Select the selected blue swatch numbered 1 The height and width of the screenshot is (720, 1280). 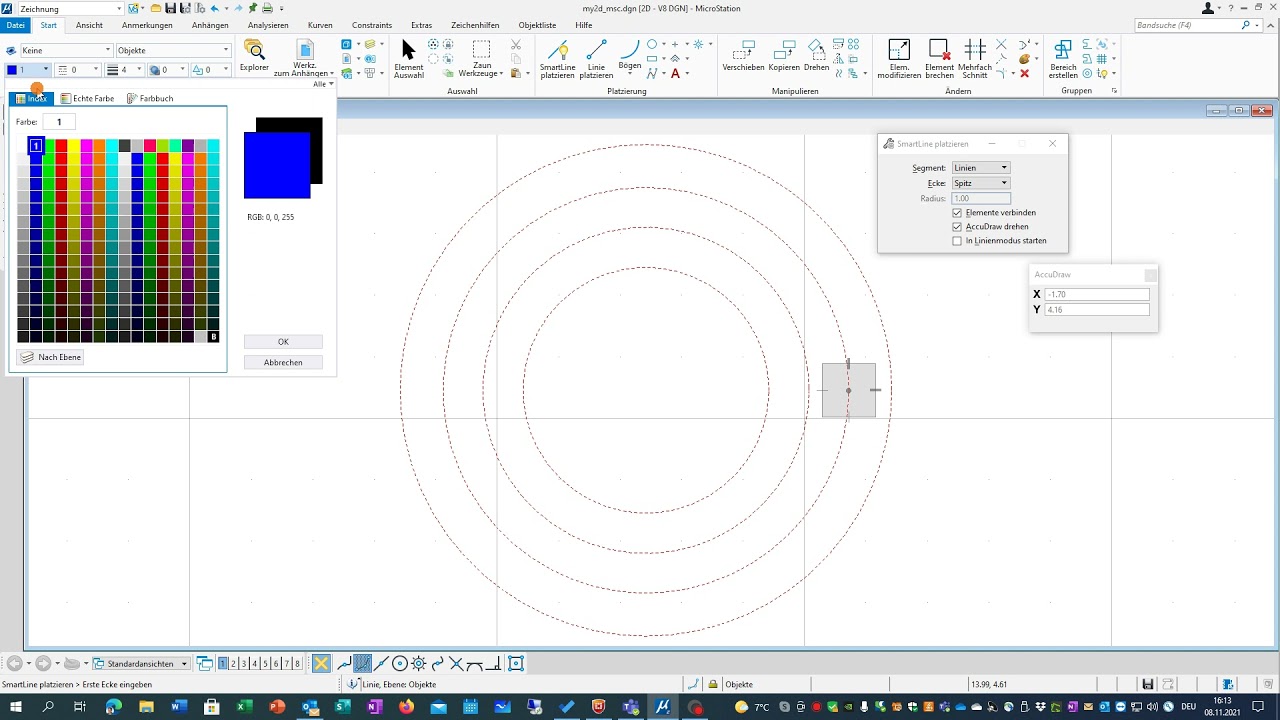[36, 146]
